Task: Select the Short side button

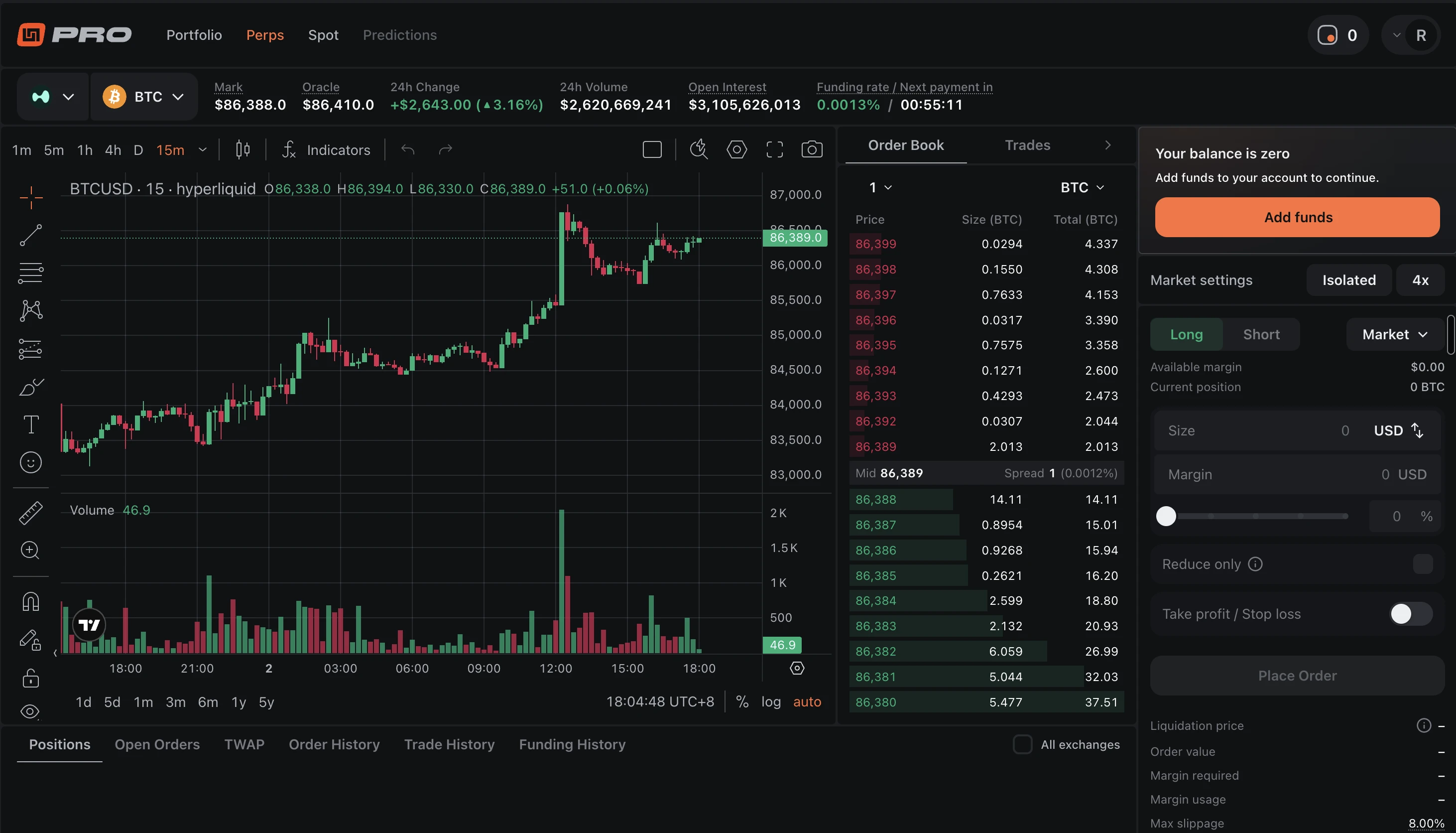Action: [x=1261, y=335]
